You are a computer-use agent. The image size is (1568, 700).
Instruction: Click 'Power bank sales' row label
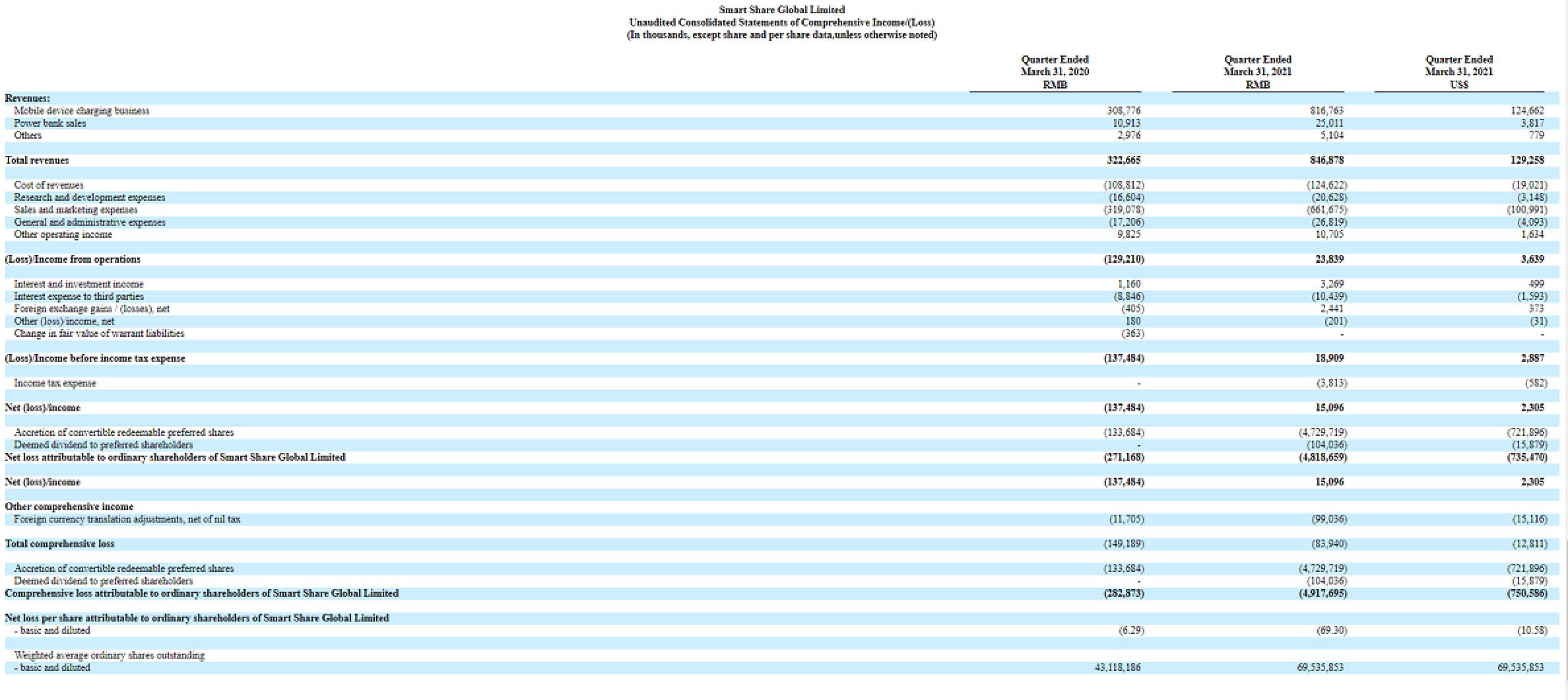pos(50,123)
